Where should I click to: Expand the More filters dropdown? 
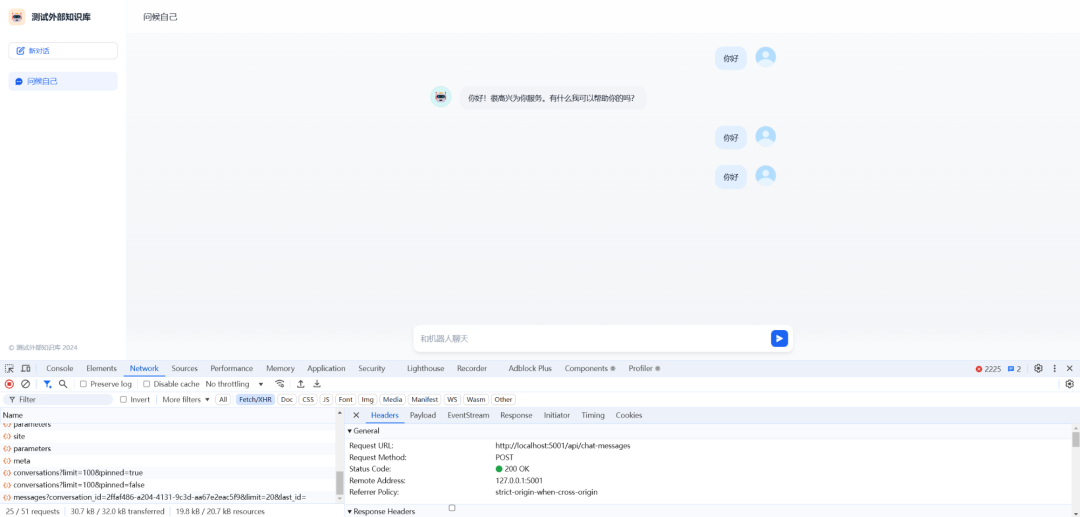click(x=186, y=399)
